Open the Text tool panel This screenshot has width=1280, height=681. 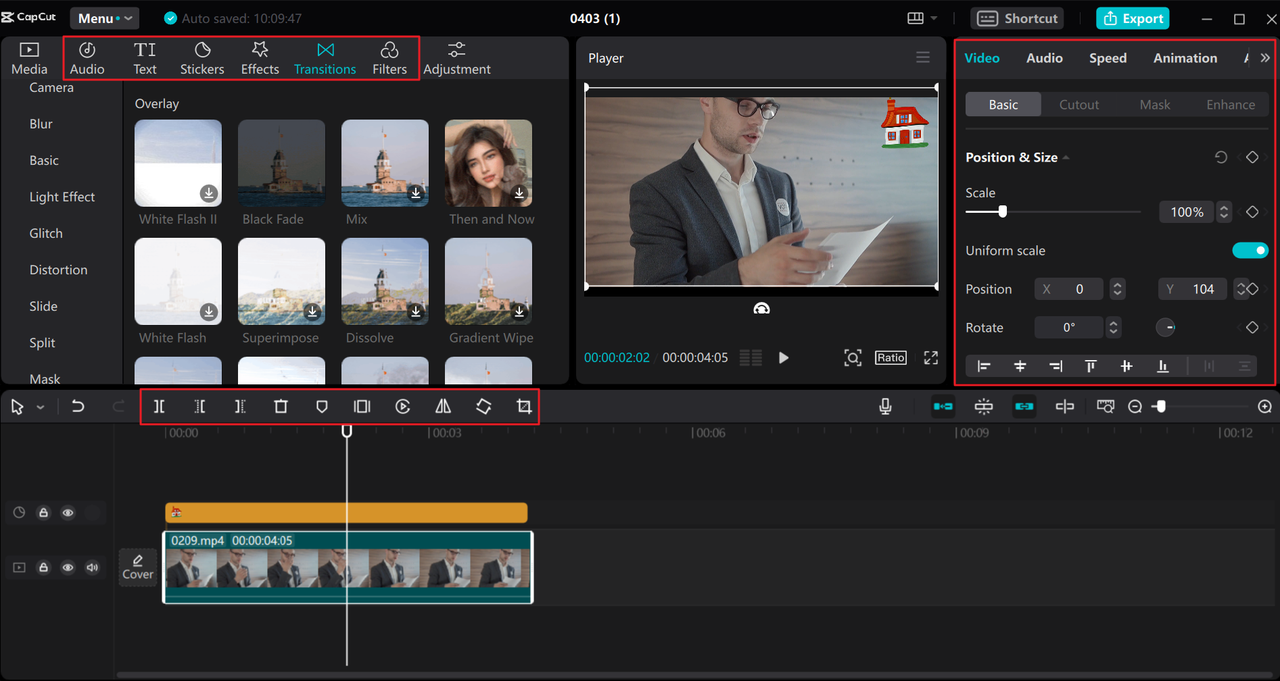pyautogui.click(x=145, y=58)
